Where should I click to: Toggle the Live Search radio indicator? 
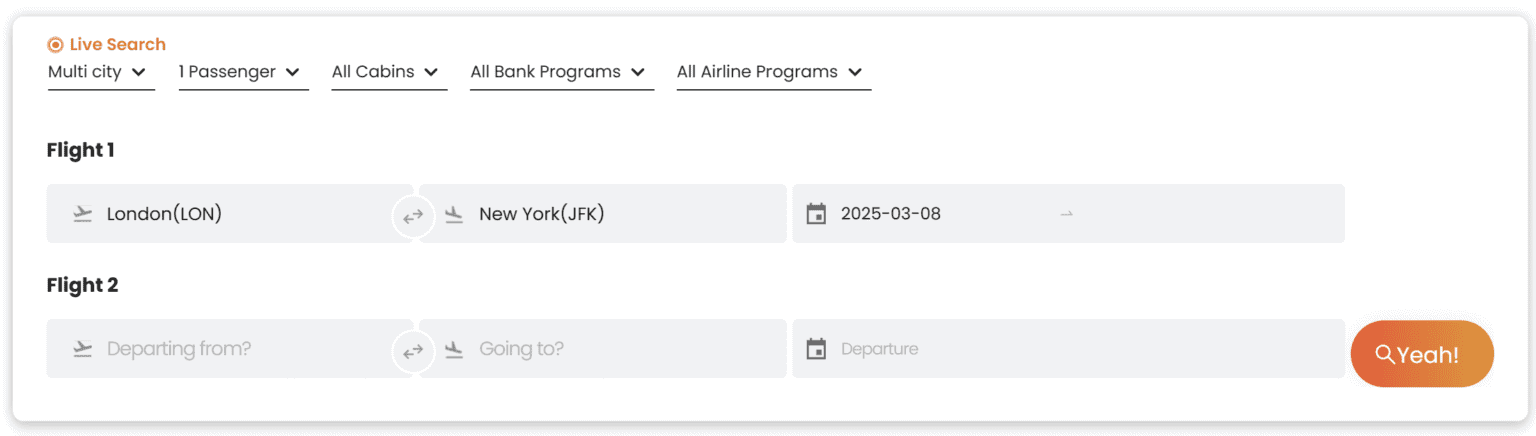[x=56, y=44]
